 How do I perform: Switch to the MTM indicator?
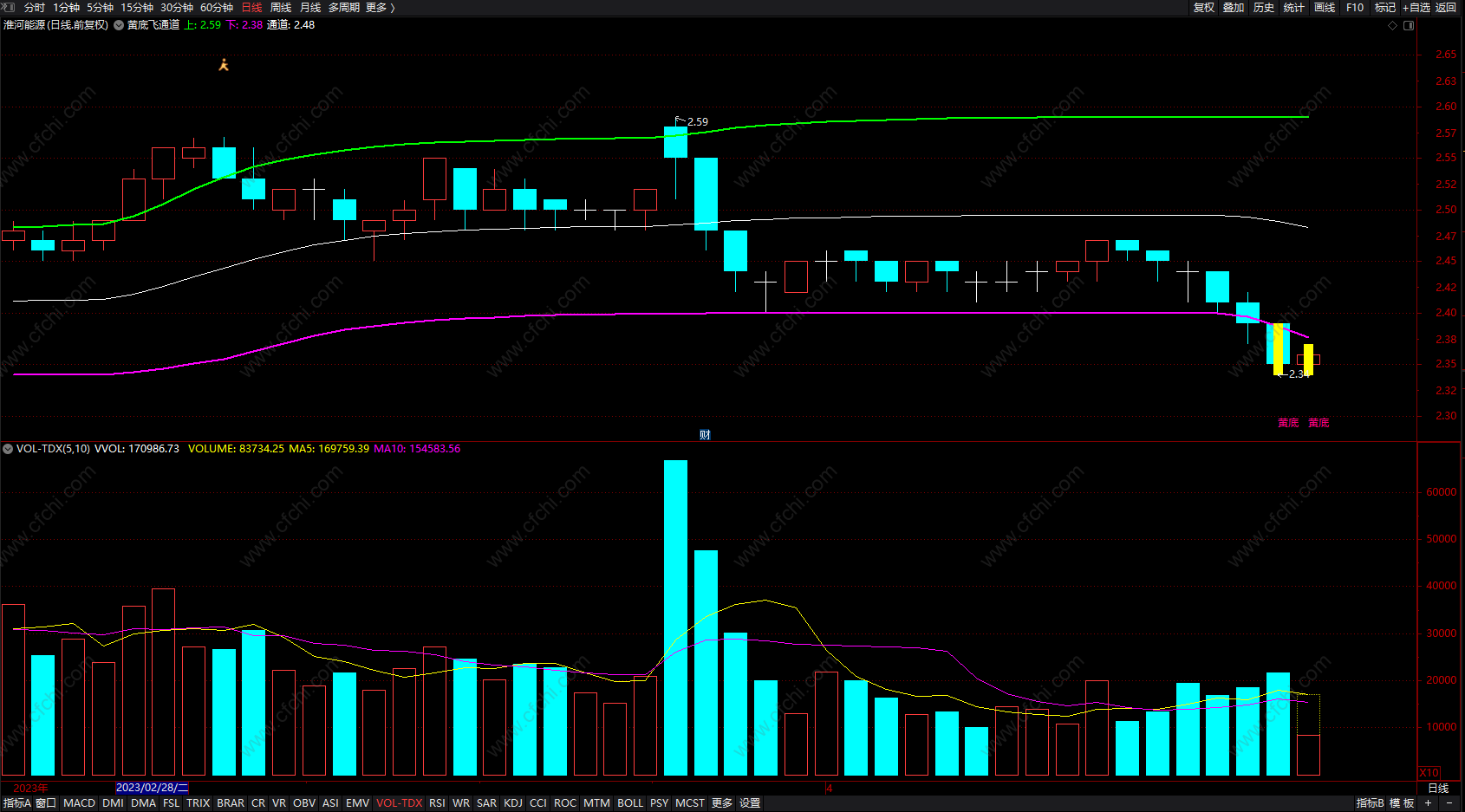[596, 803]
